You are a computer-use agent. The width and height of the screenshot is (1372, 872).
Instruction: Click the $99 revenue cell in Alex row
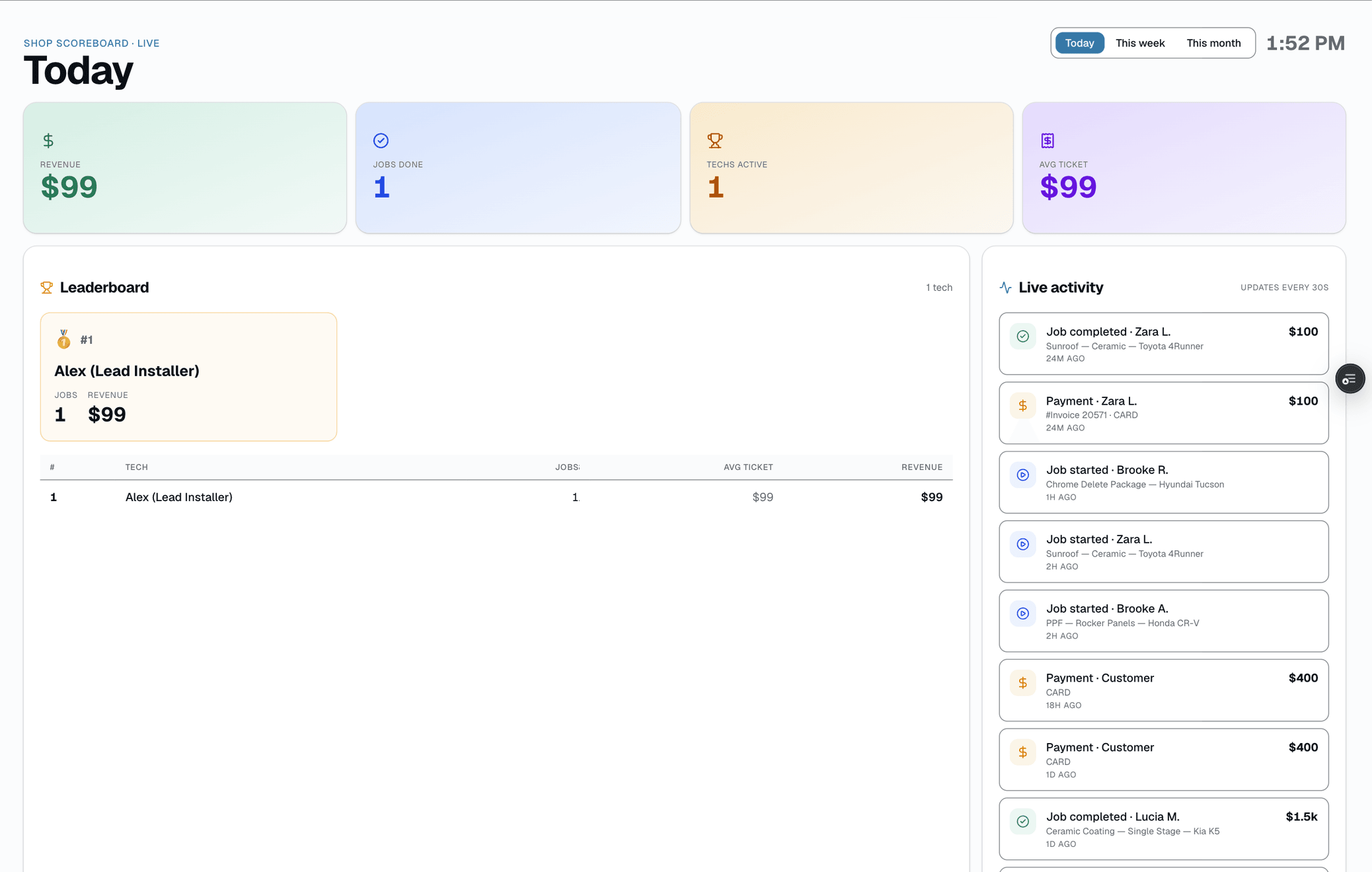click(x=932, y=497)
